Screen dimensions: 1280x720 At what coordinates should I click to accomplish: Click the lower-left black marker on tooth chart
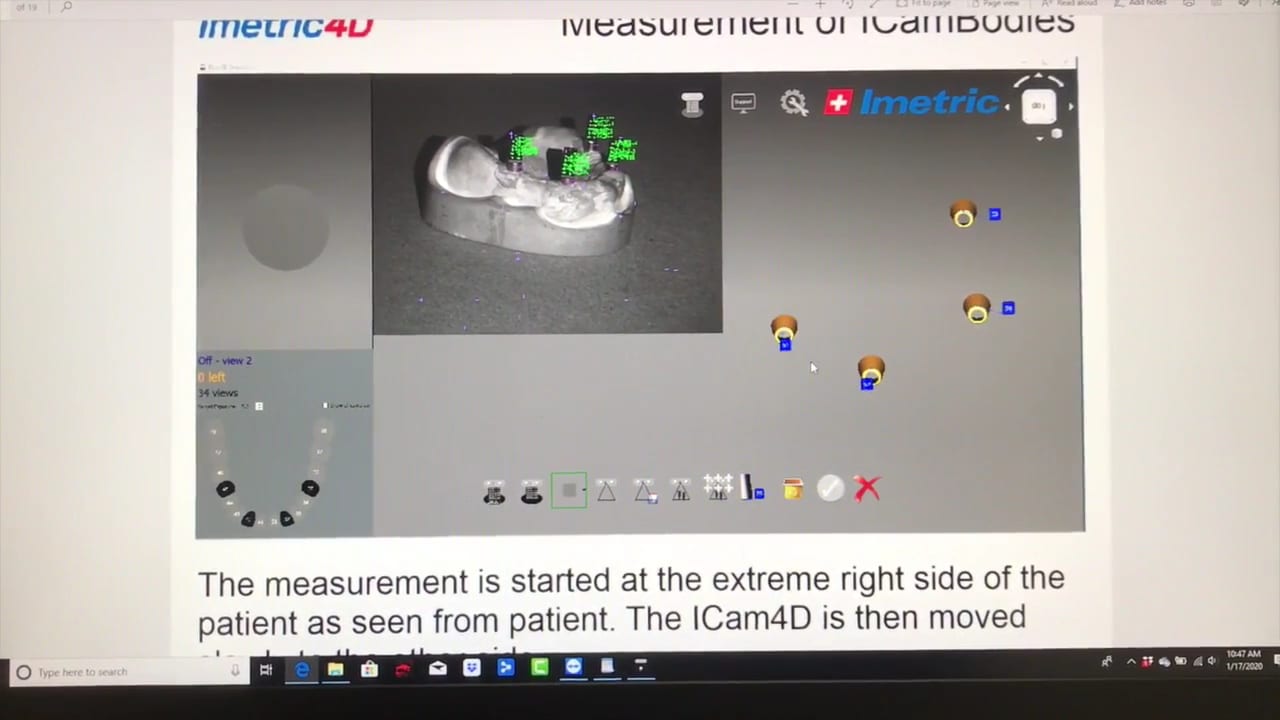[x=248, y=518]
